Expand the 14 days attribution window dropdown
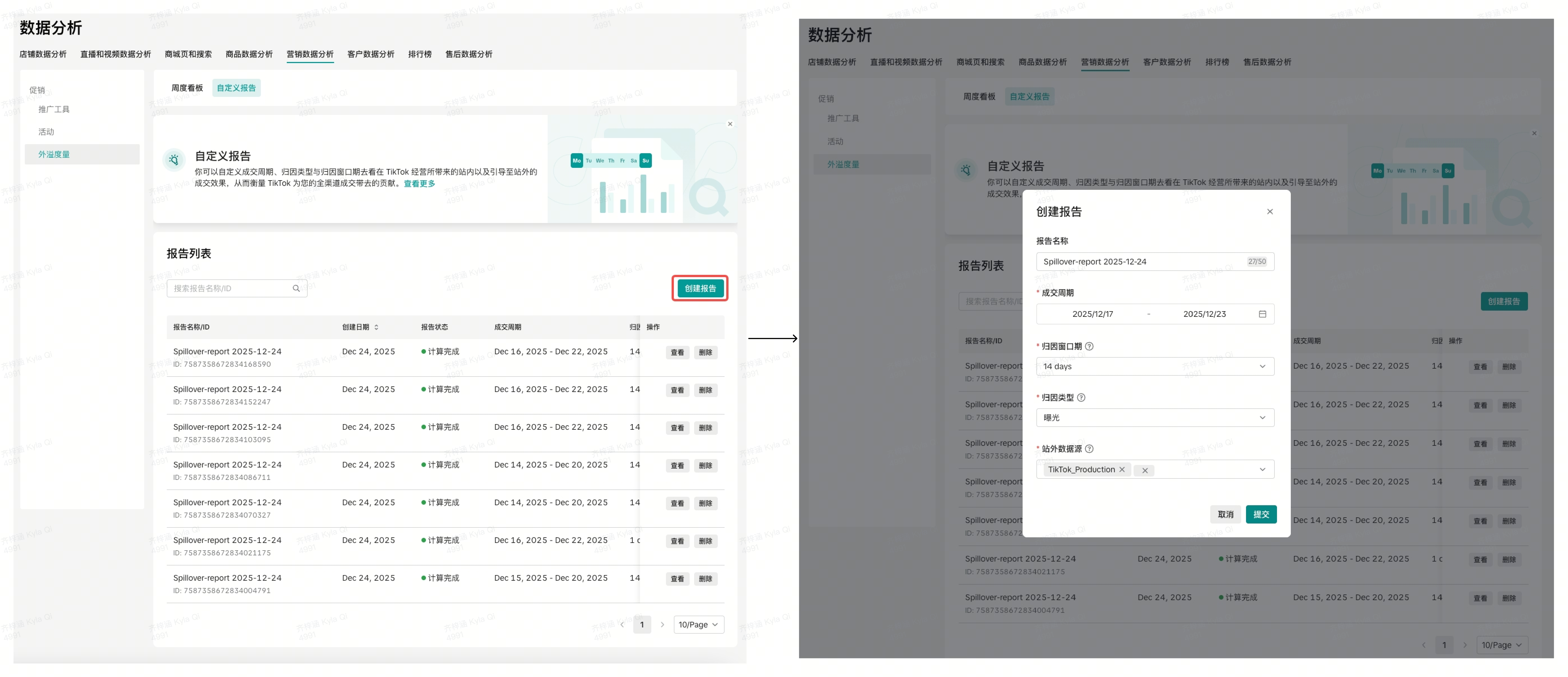The image size is (1568, 677). 1262,366
